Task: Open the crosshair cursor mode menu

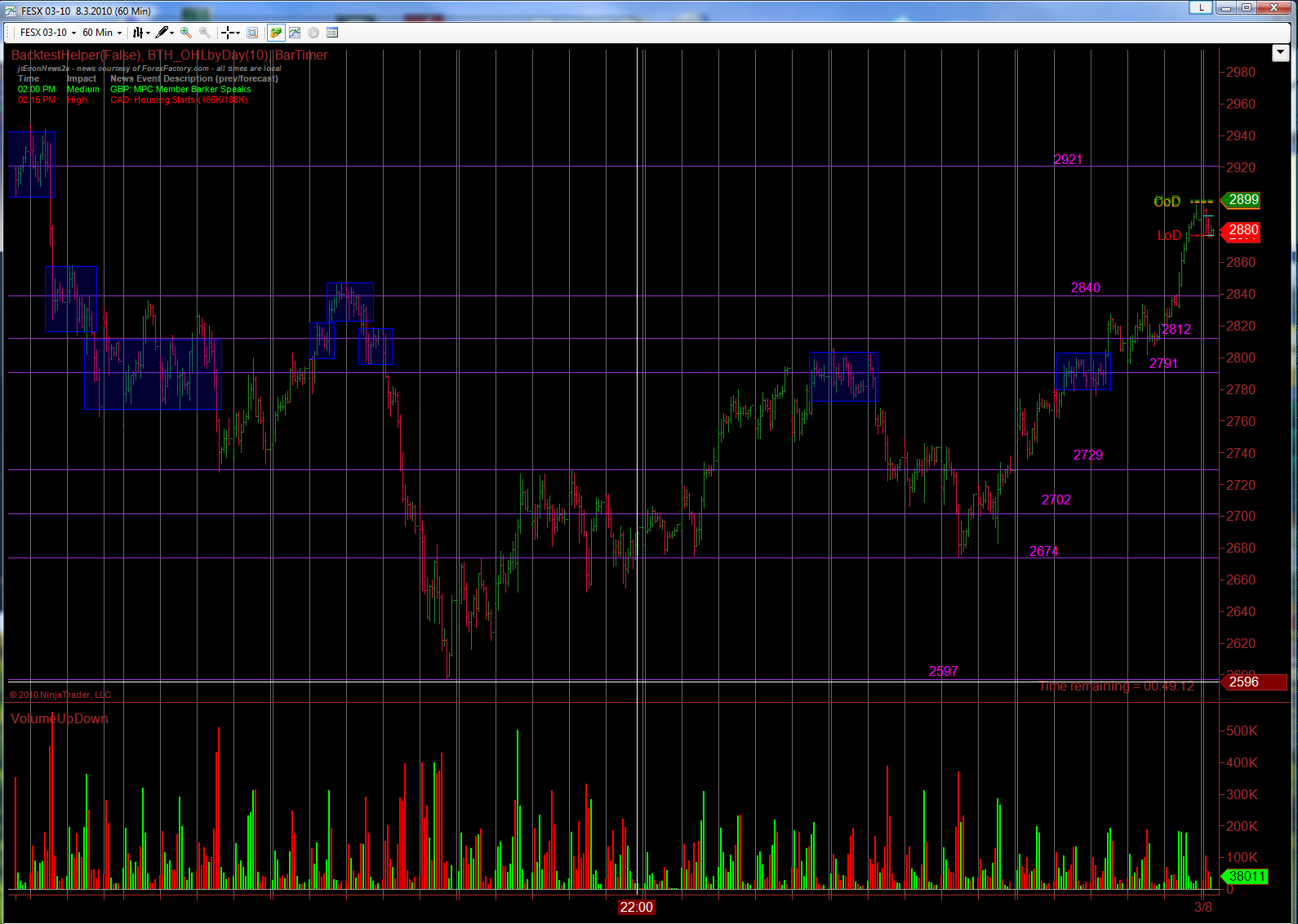Action: pyautogui.click(x=231, y=33)
